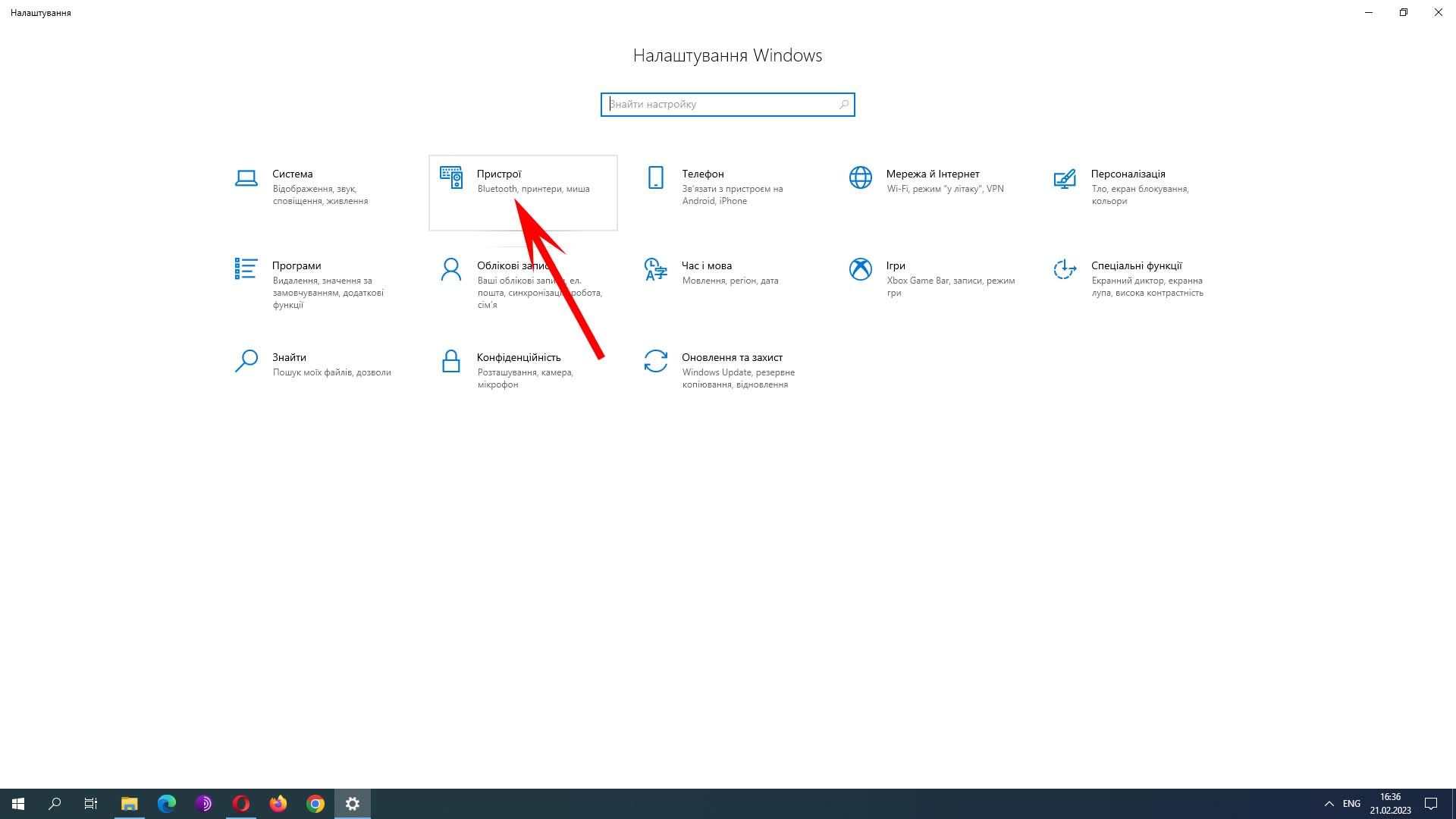Open the notification center icon

pyautogui.click(x=1431, y=804)
